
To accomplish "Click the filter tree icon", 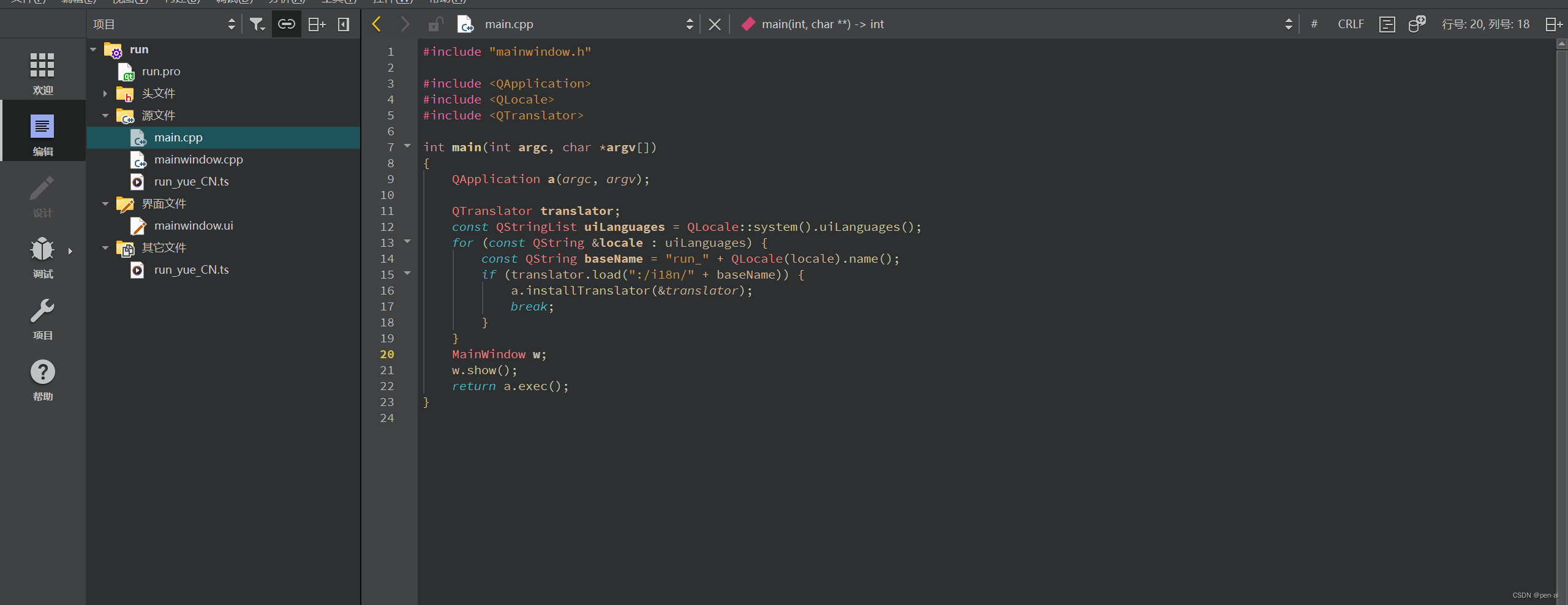I will tap(257, 24).
